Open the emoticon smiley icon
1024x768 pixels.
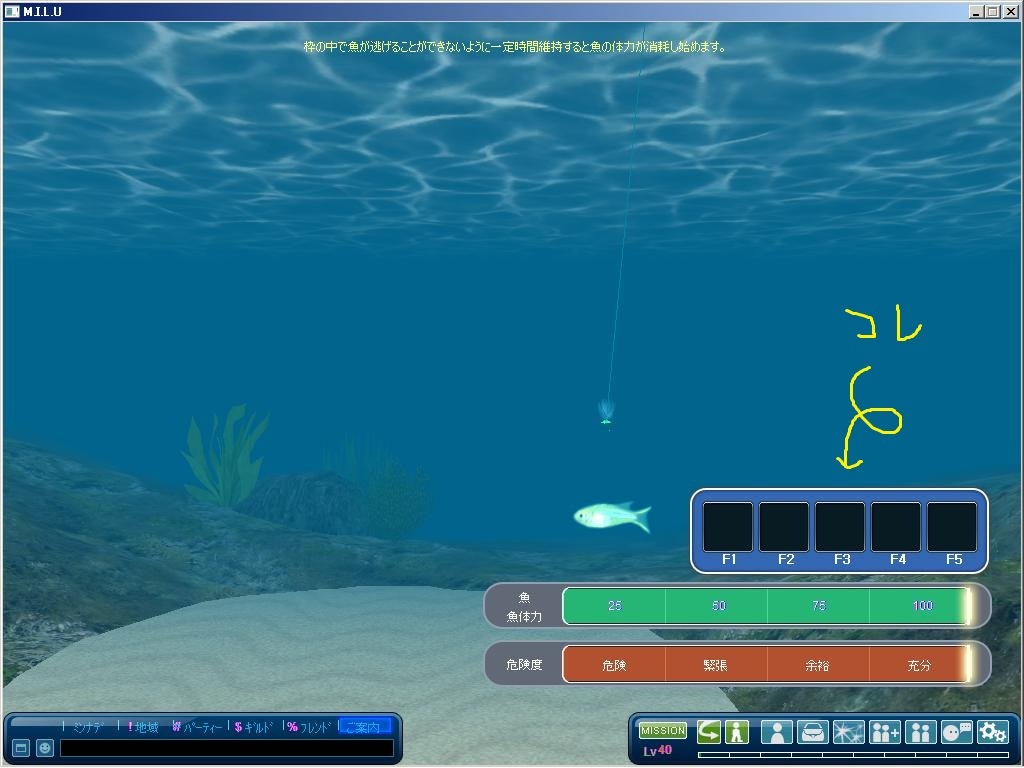point(44,748)
